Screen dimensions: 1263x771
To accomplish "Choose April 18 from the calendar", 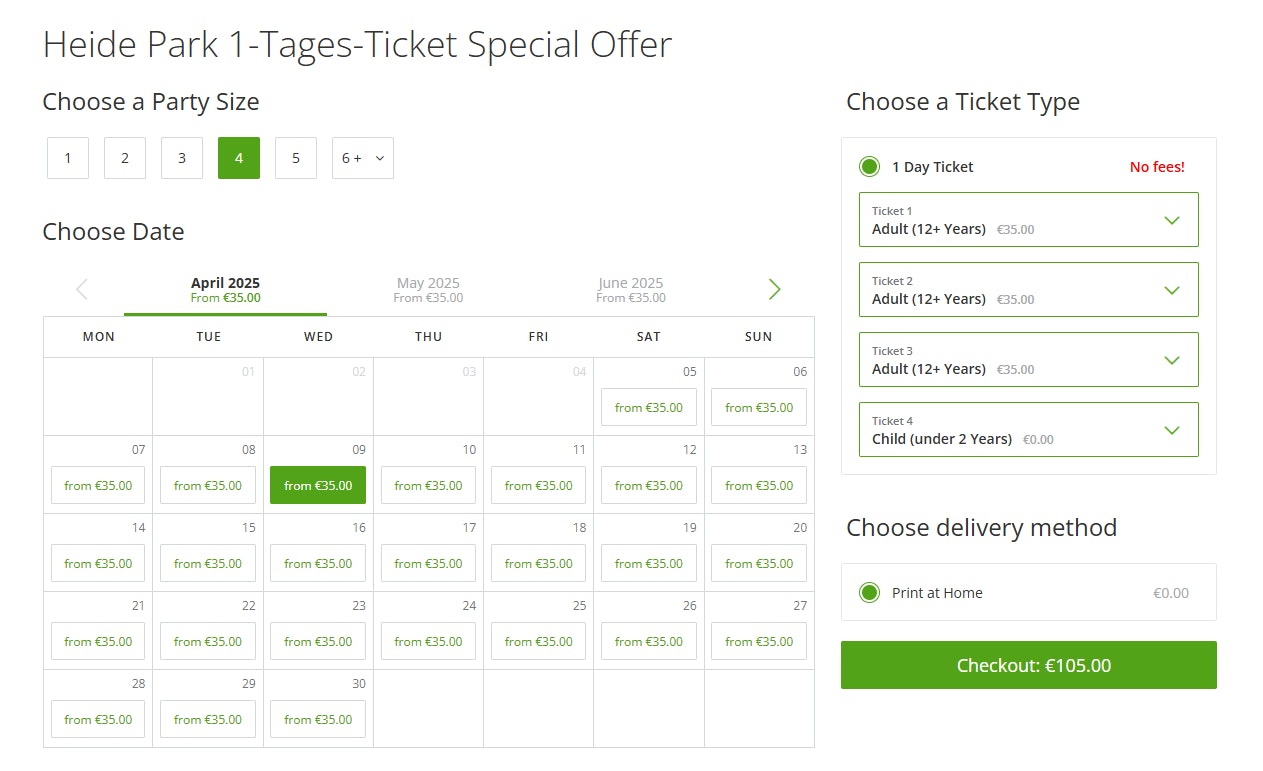I will coord(538,563).
